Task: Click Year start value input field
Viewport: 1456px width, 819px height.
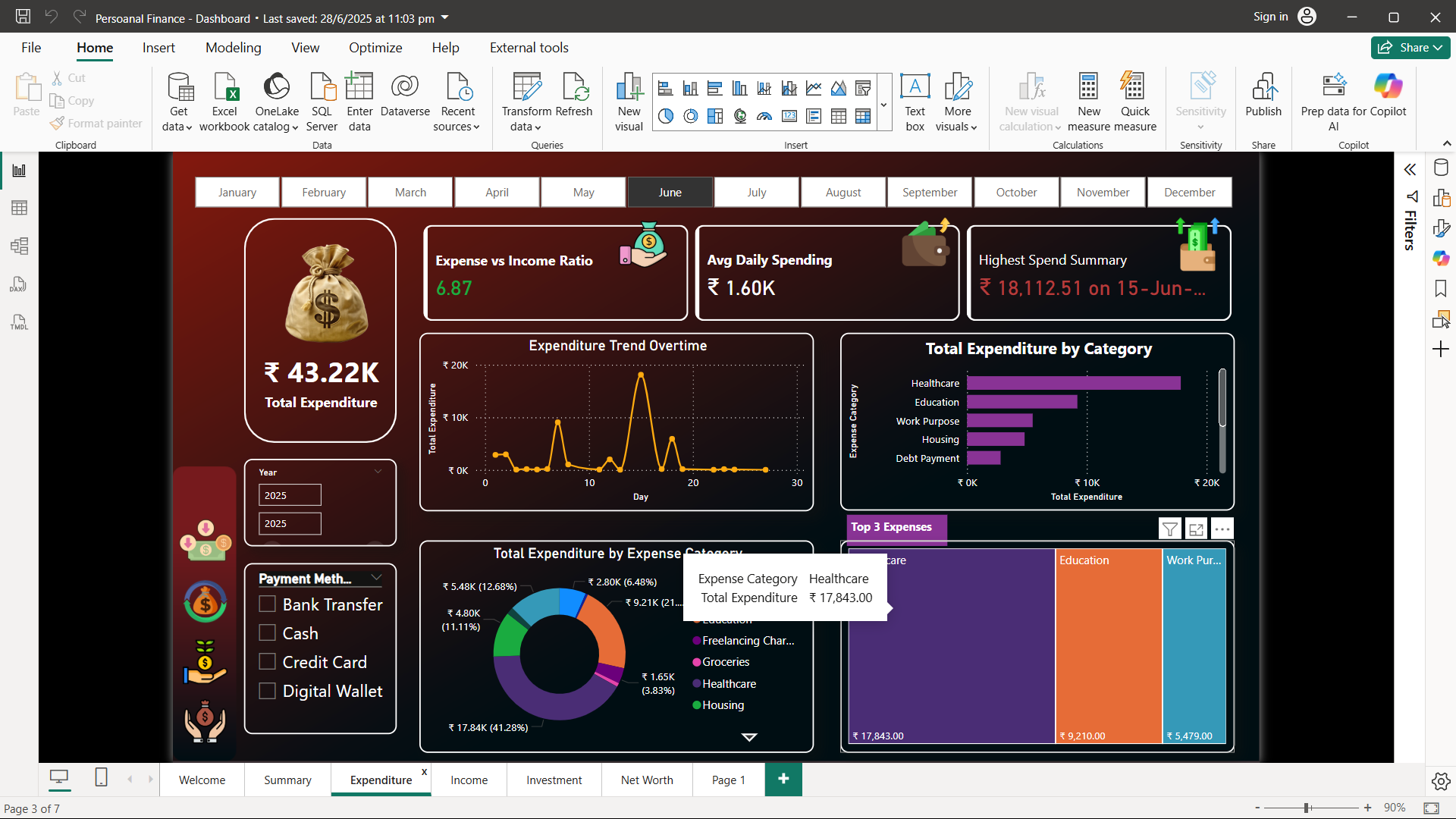Action: point(290,495)
